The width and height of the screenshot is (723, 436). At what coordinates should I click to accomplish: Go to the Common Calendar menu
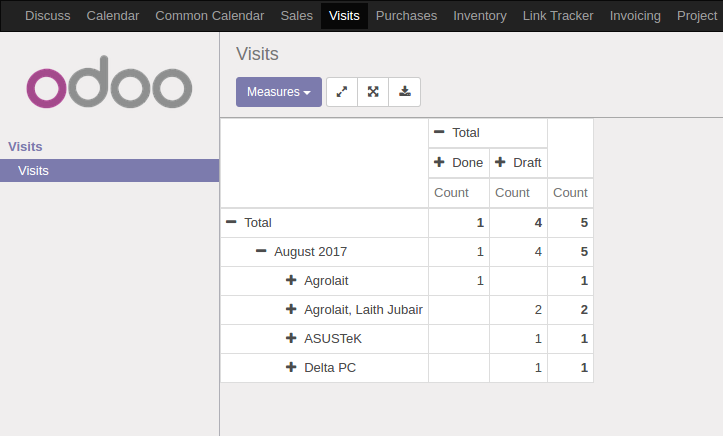tap(209, 16)
